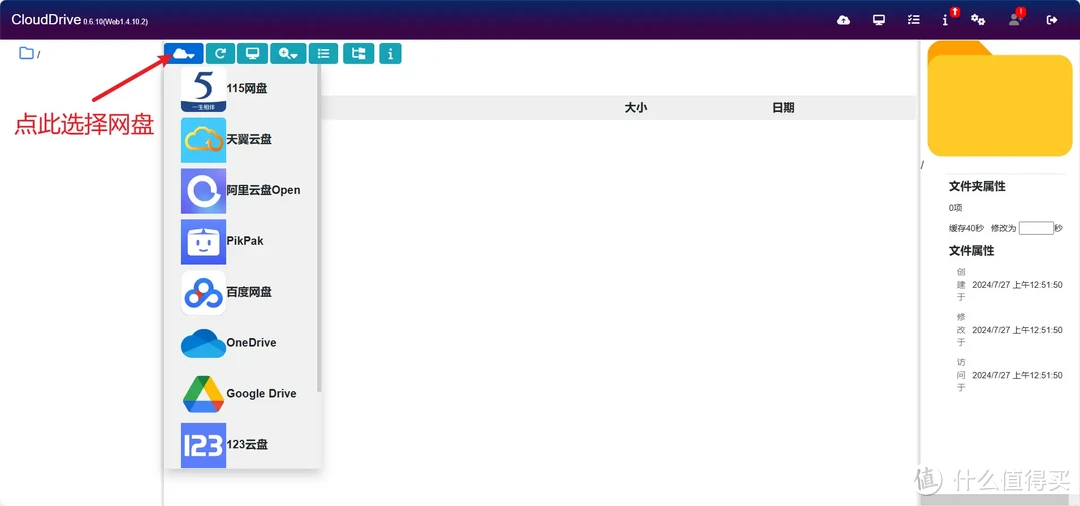Click the monitor icon in top header
Image resolution: width=1080 pixels, height=506 pixels.
(x=879, y=20)
